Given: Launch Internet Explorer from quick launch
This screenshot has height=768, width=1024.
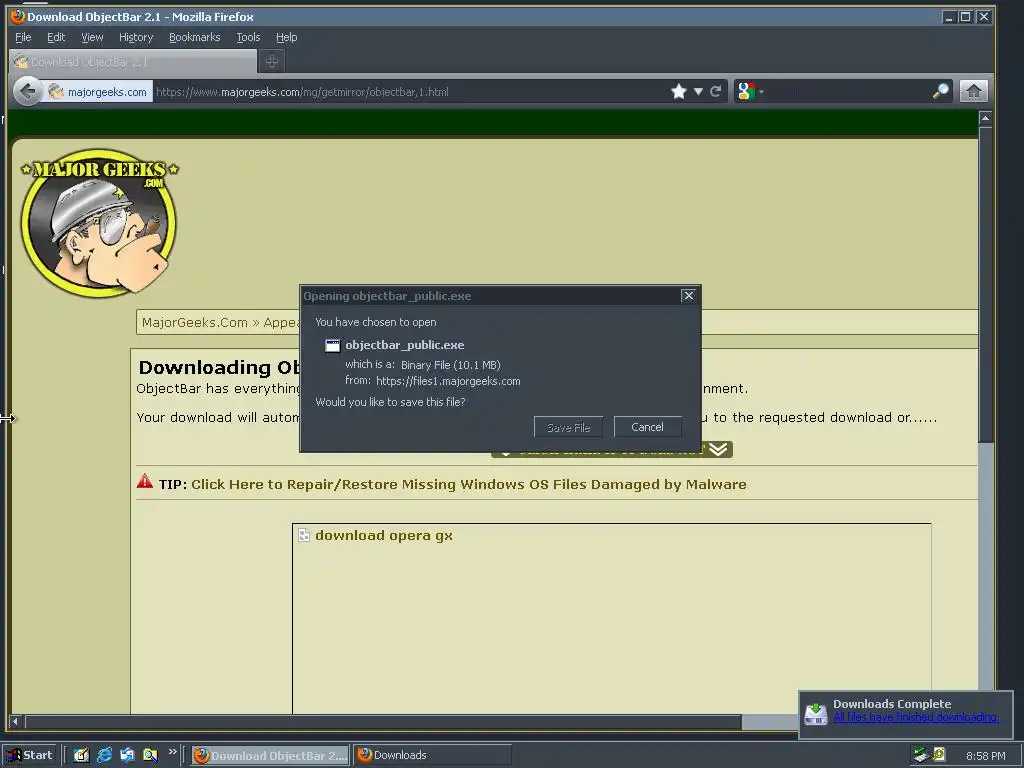Looking at the screenshot, I should click(104, 755).
